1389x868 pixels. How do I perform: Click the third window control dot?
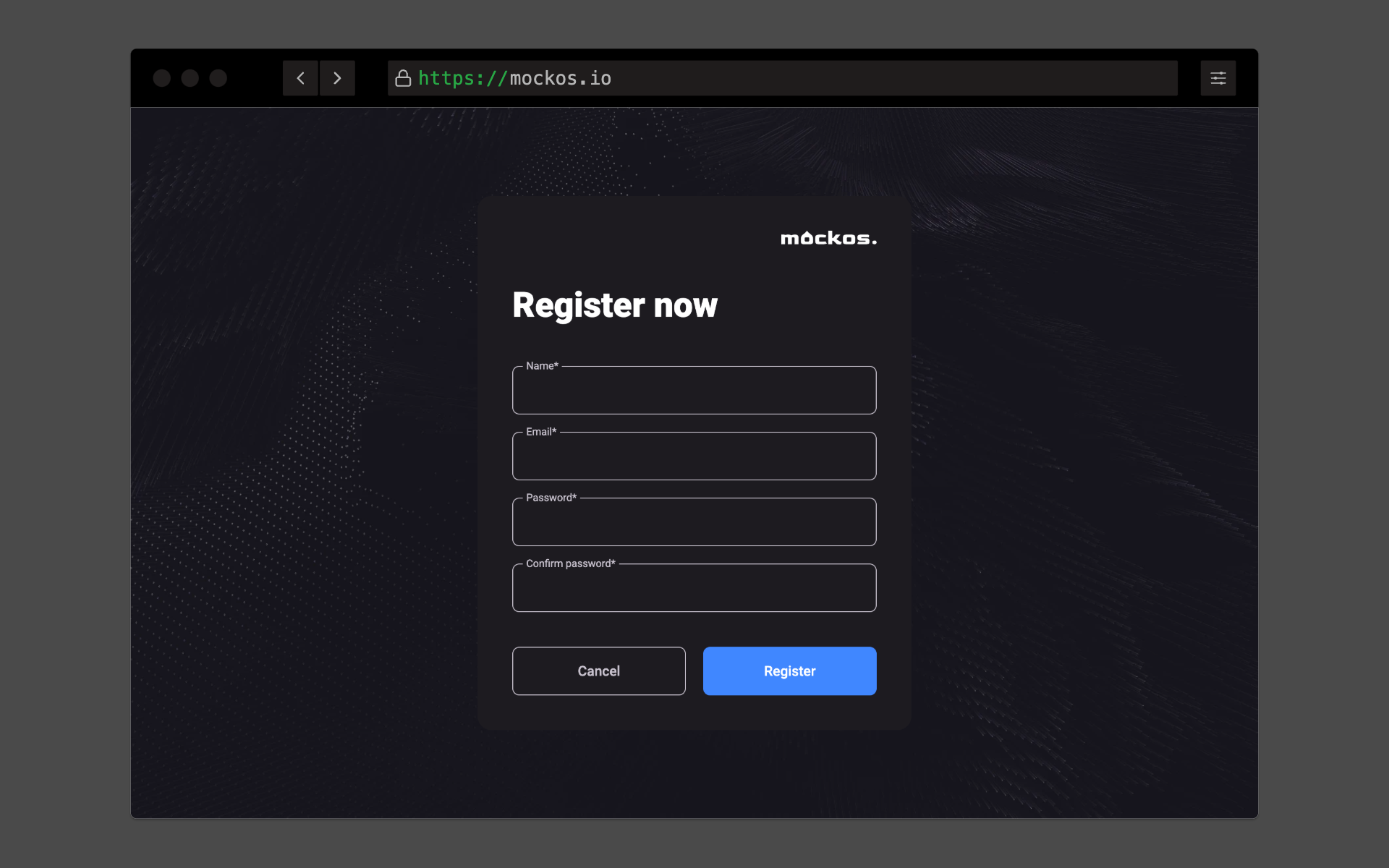(218, 78)
